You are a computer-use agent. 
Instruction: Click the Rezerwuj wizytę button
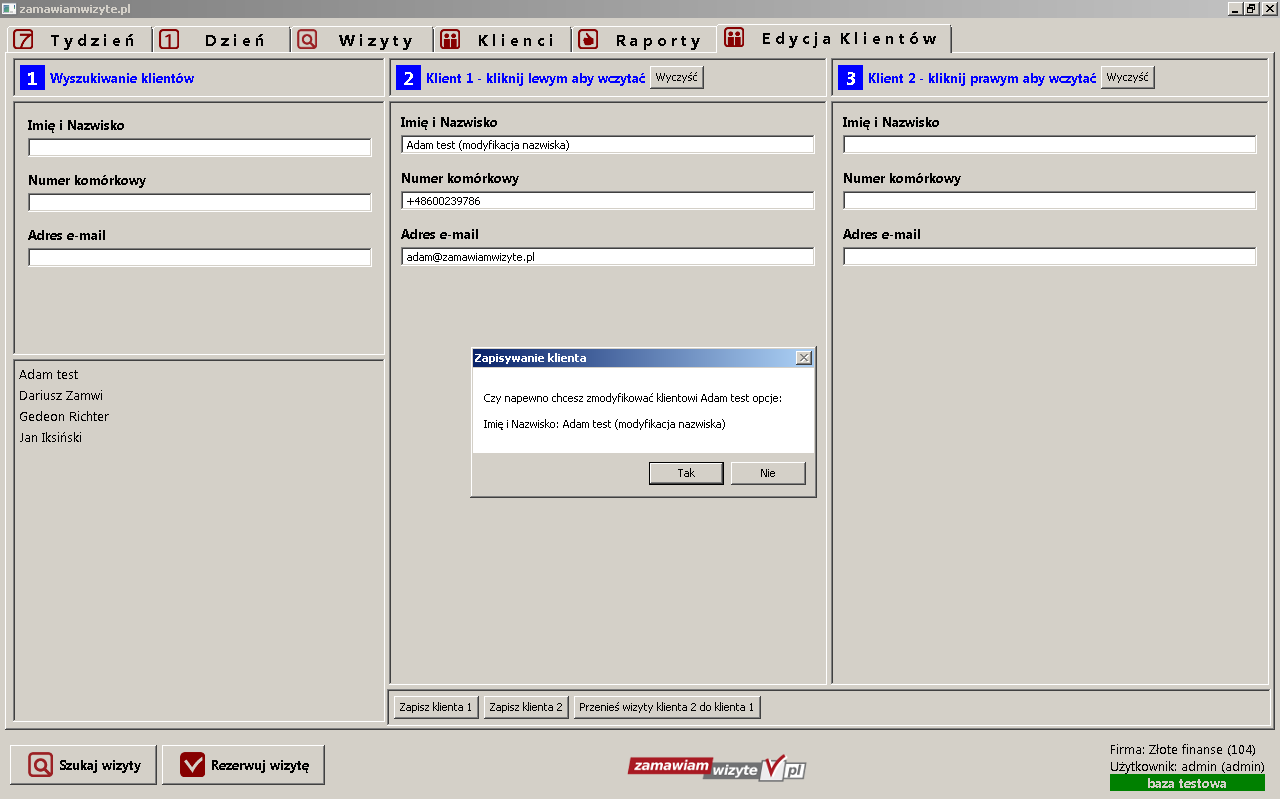click(x=243, y=766)
